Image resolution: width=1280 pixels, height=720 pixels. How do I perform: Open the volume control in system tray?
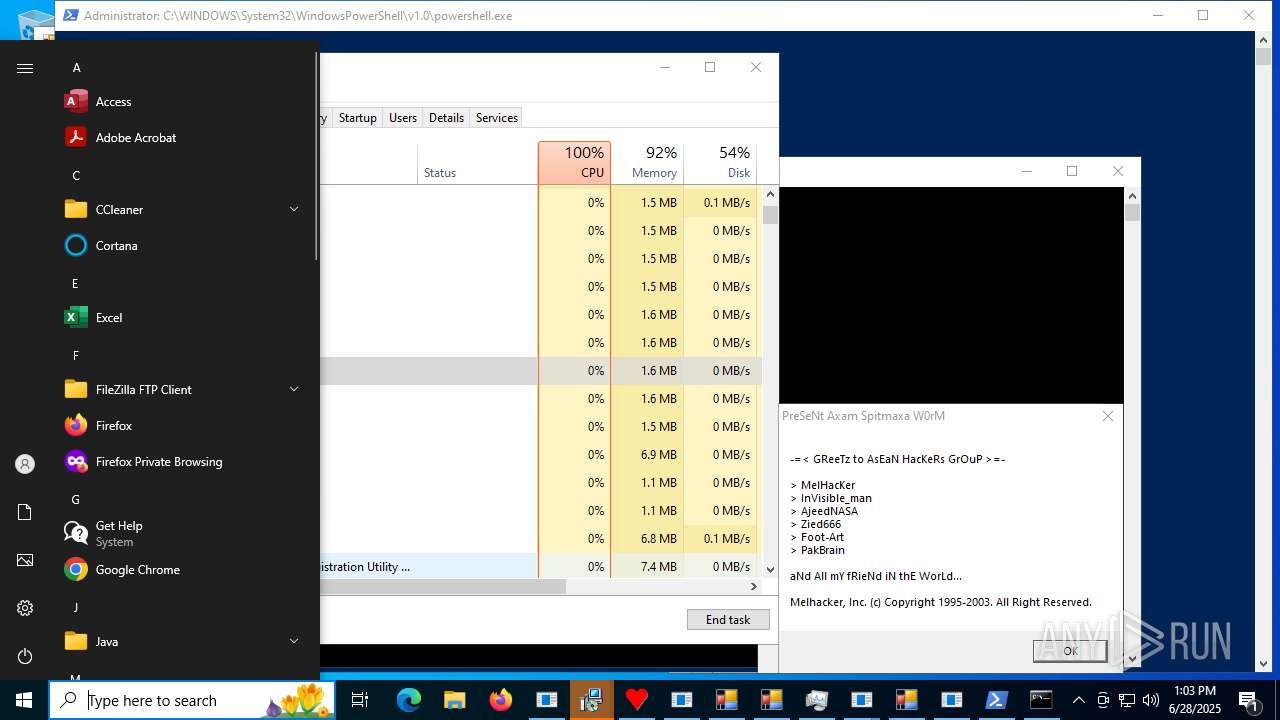pyautogui.click(x=1150, y=700)
